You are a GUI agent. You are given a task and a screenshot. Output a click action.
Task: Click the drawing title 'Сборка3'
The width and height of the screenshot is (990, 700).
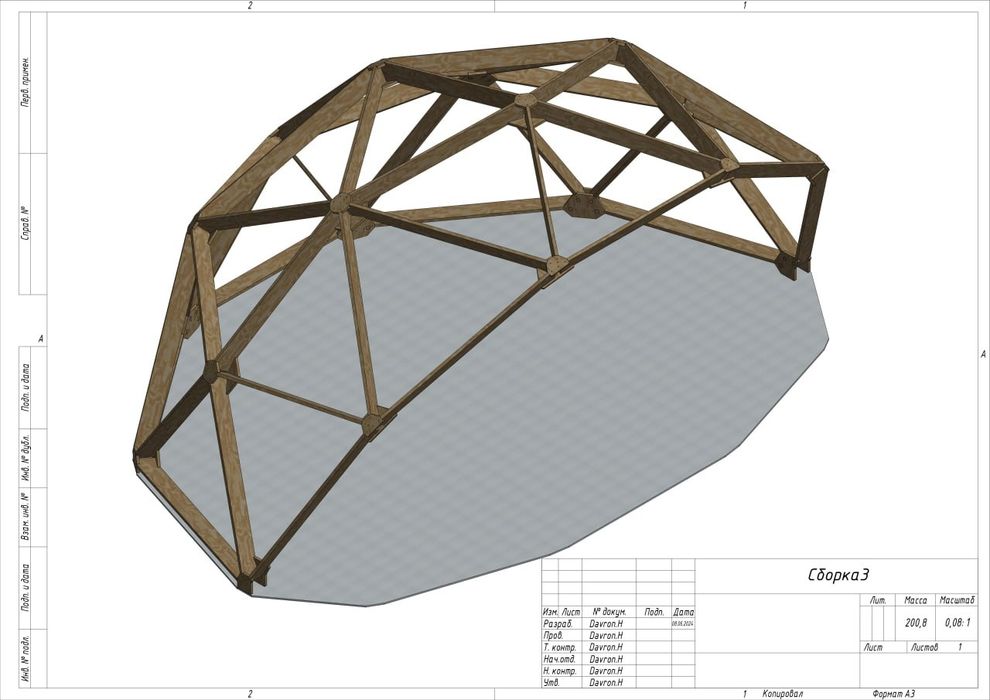click(x=838, y=575)
